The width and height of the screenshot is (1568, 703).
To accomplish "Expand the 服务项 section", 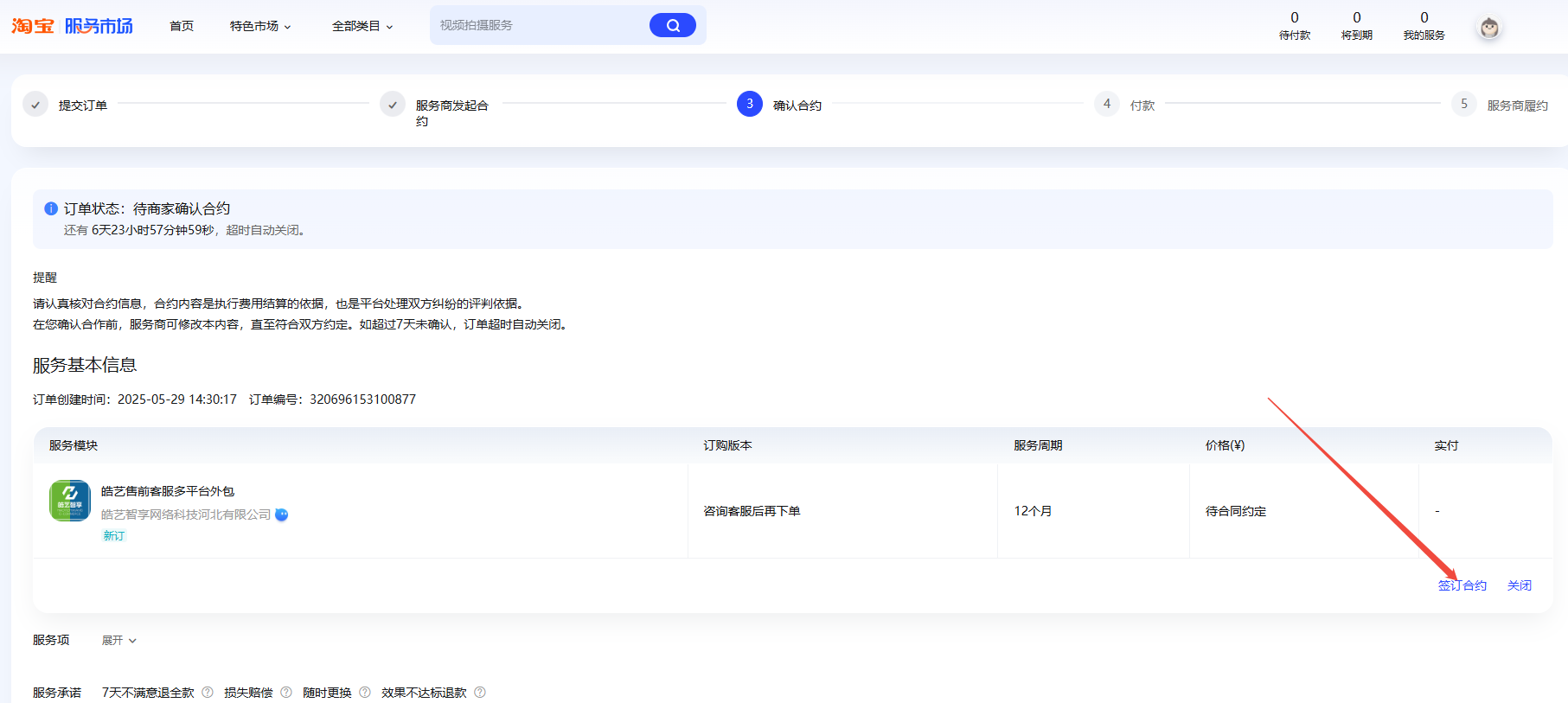I will click(119, 641).
